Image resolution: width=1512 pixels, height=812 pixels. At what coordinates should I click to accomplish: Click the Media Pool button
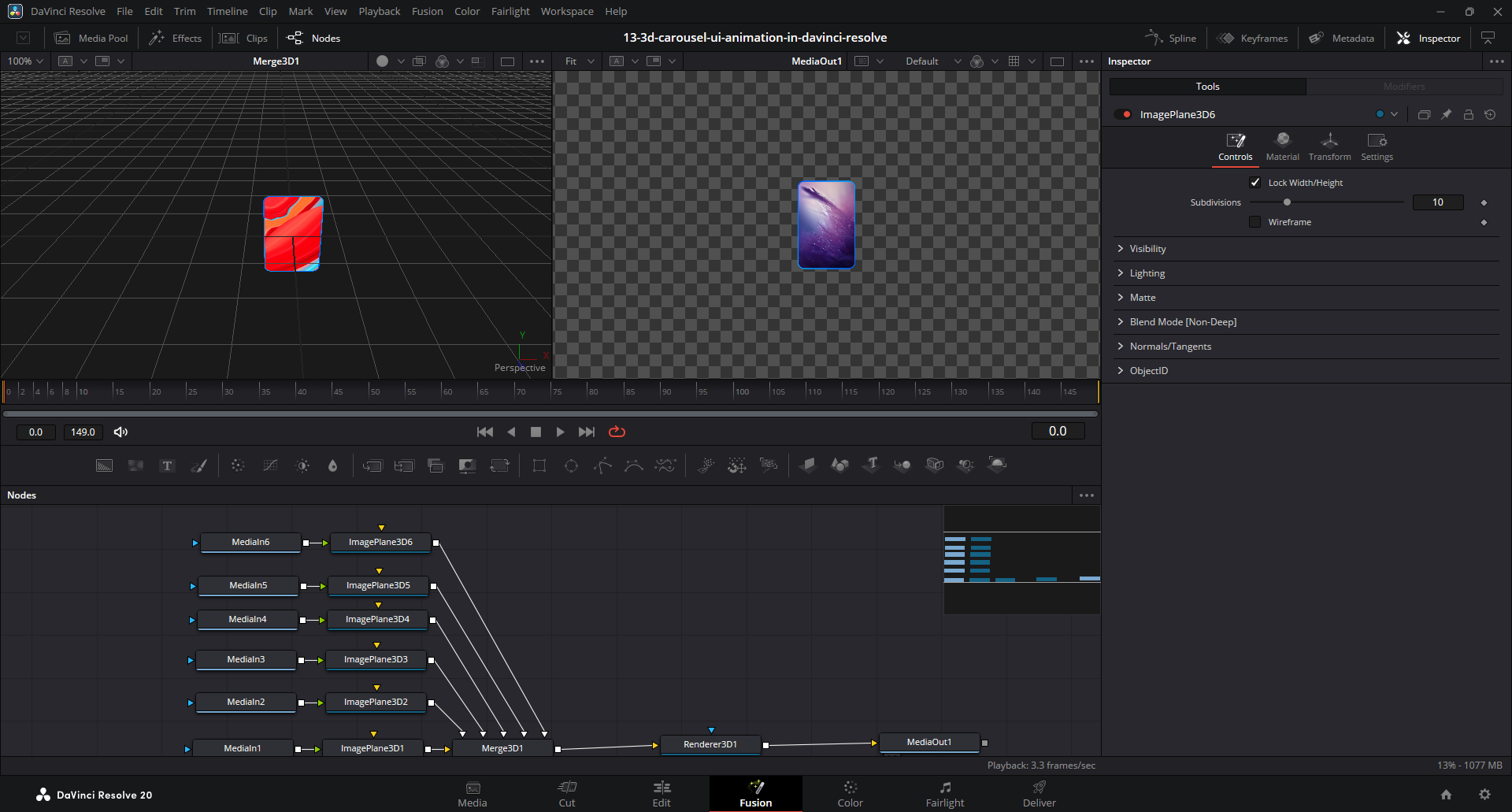click(x=91, y=38)
